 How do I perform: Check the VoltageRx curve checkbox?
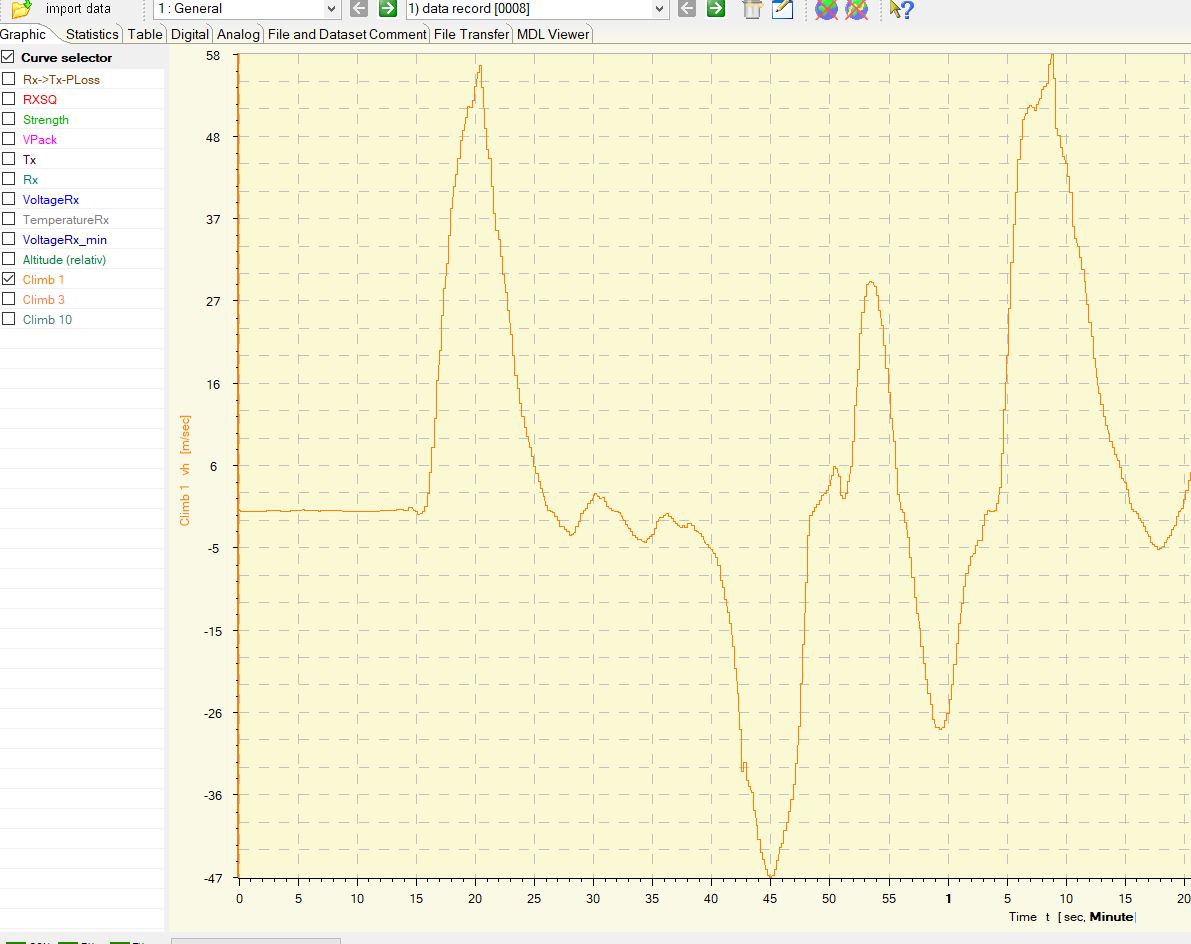[x=9, y=200]
